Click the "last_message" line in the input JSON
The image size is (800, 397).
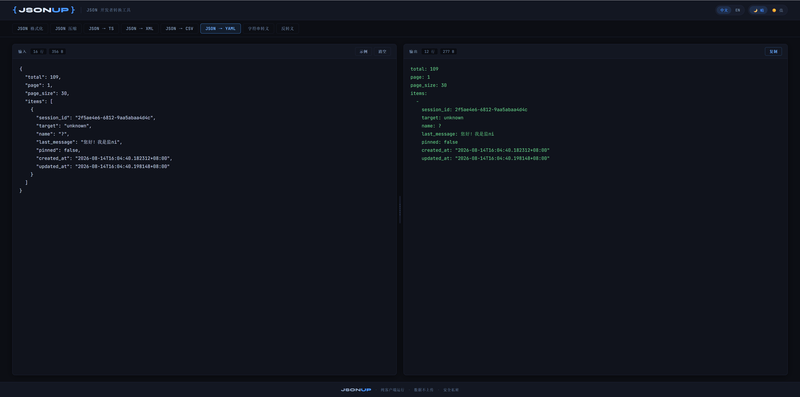click(79, 142)
